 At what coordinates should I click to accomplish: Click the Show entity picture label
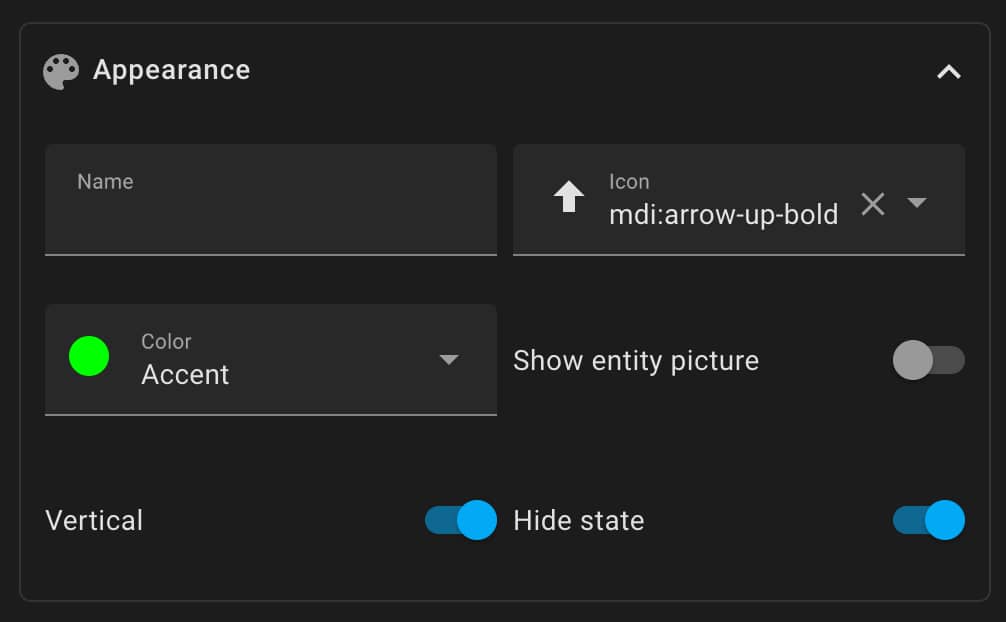(636, 361)
